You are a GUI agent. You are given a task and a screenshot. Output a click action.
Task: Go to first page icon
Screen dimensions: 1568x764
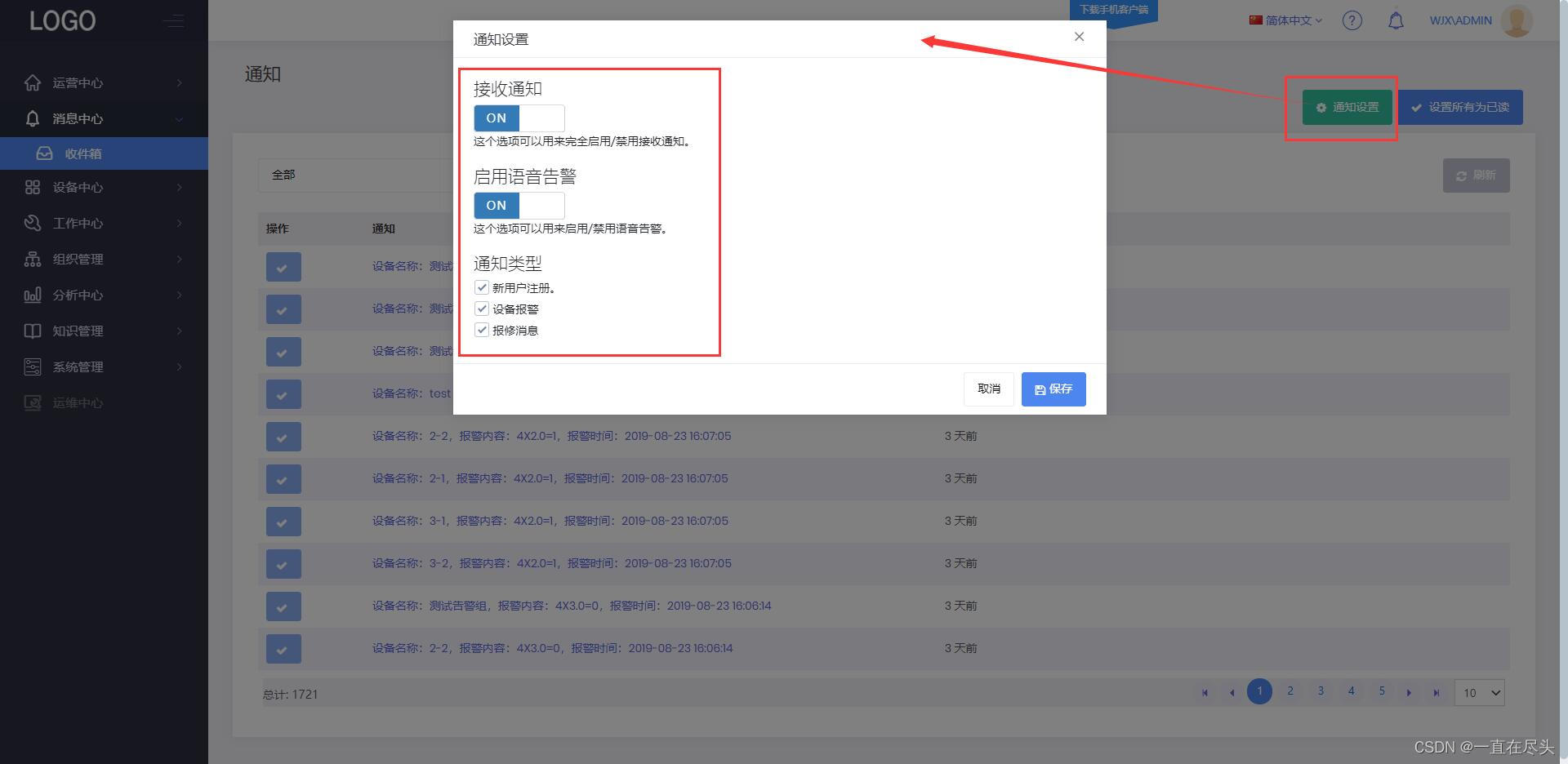coord(1205,693)
